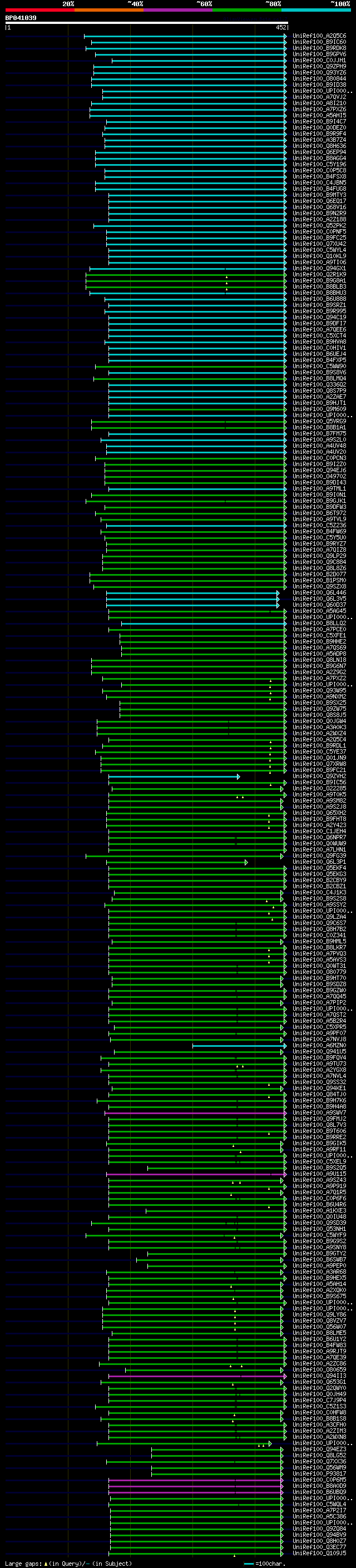Select the label UniRef100_Q9ZPH9
The width and height of the screenshot is (356, 1568).
(319, 67)
